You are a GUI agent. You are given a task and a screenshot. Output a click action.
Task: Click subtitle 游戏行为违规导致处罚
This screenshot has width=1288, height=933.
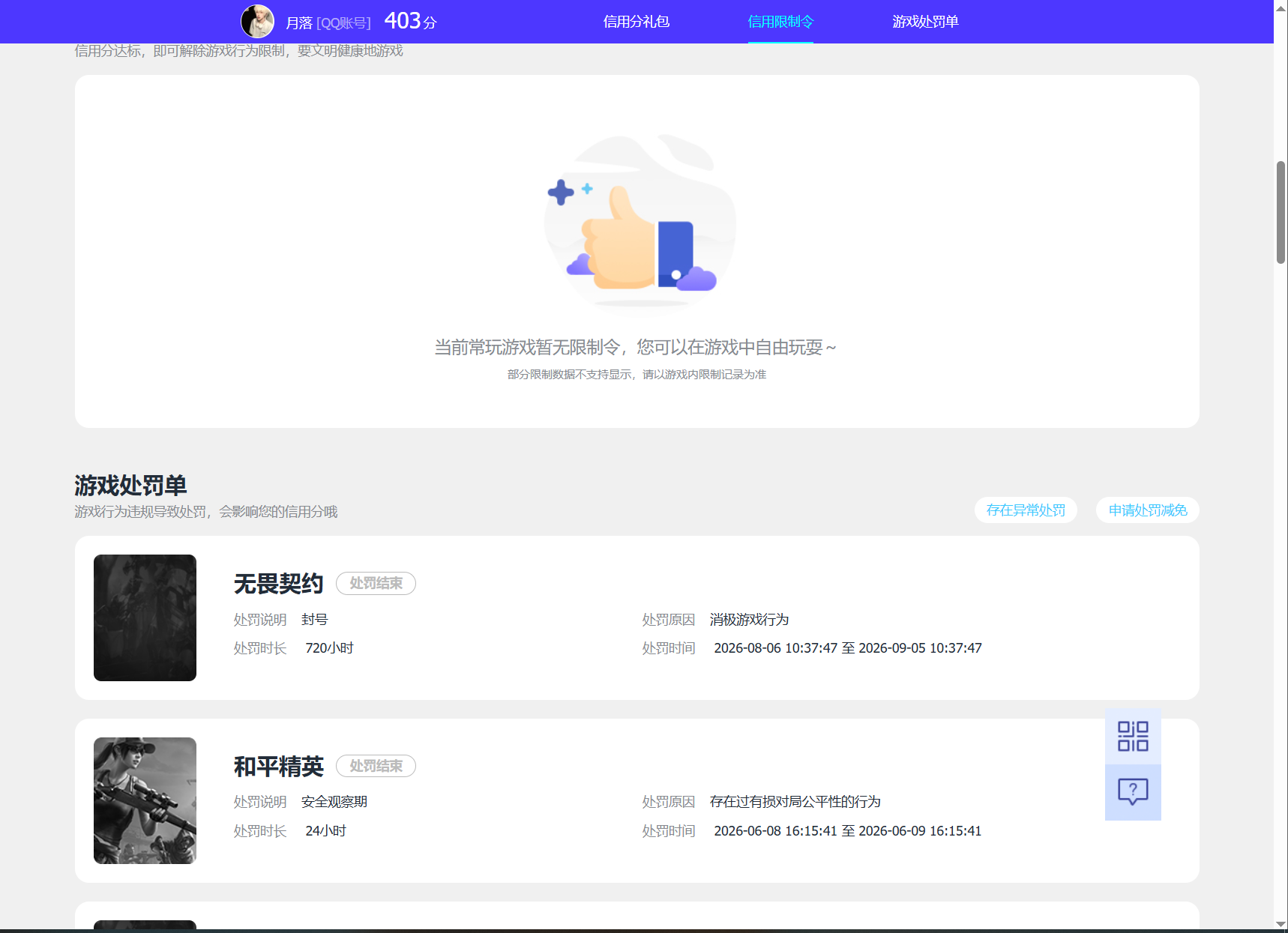tap(206, 512)
